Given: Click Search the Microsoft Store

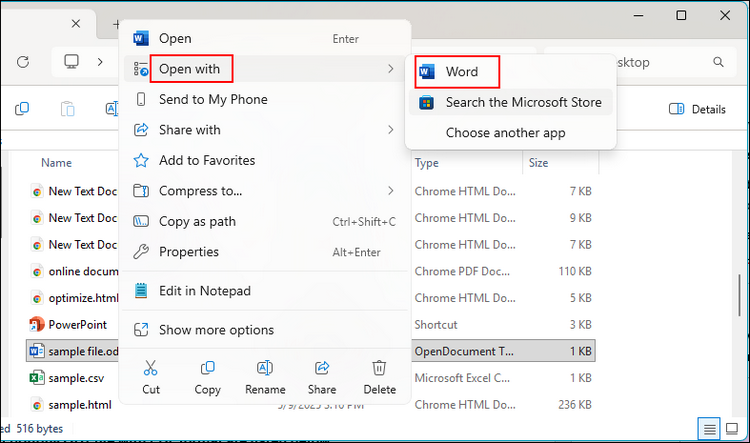Looking at the screenshot, I should [x=510, y=102].
